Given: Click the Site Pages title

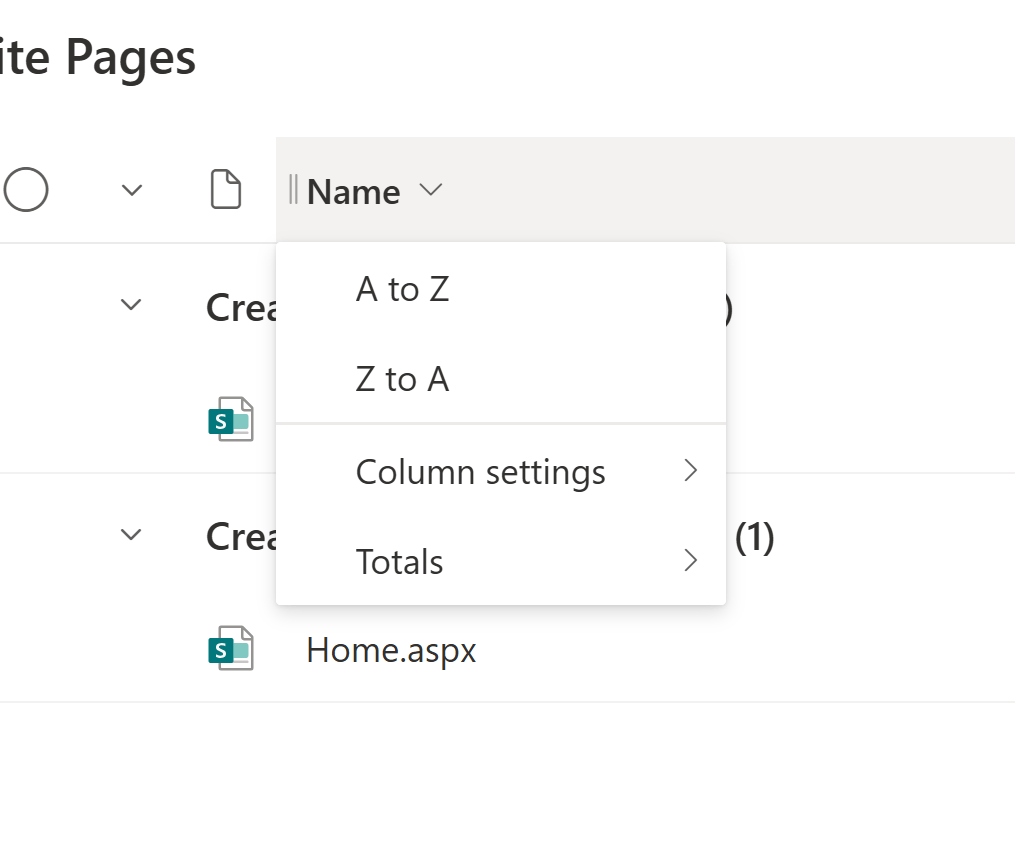Looking at the screenshot, I should [98, 58].
